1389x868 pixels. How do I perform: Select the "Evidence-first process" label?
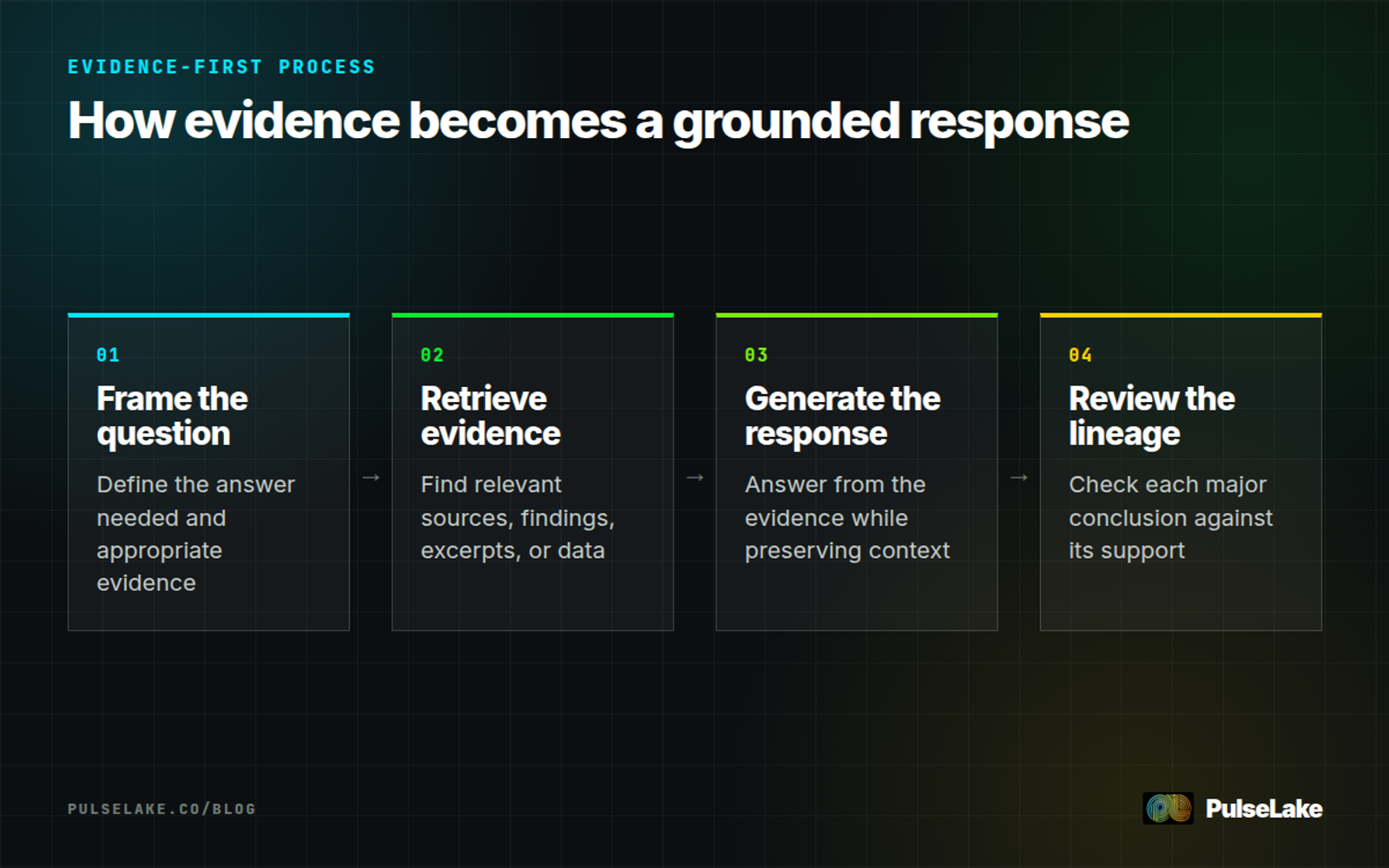pyautogui.click(x=221, y=67)
